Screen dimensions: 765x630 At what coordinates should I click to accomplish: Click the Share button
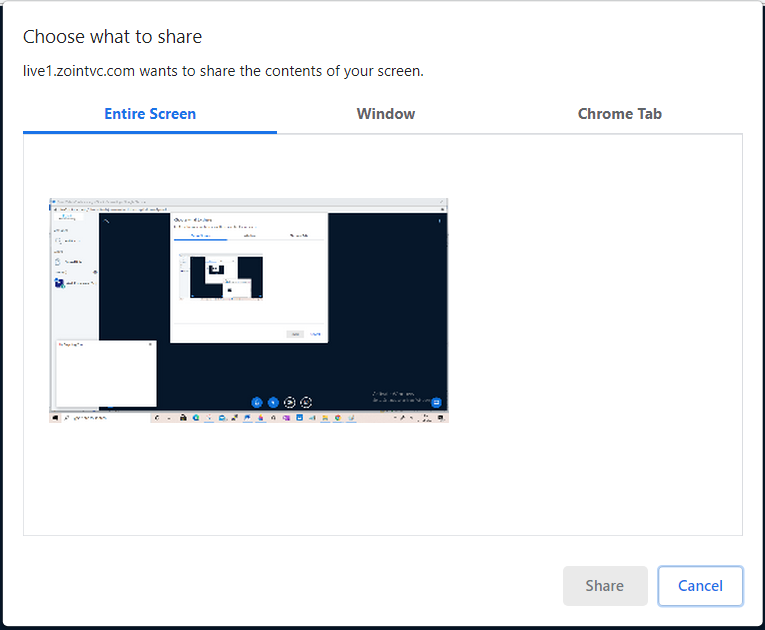[605, 586]
